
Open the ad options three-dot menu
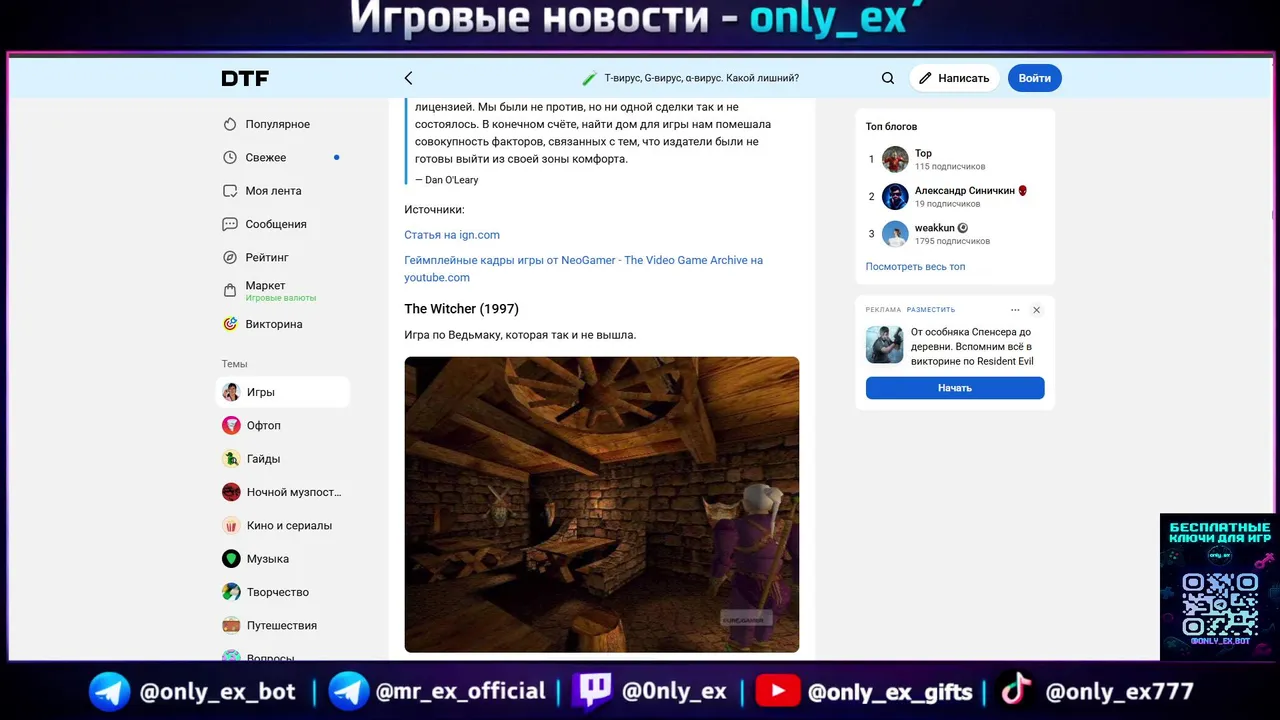coord(1015,310)
